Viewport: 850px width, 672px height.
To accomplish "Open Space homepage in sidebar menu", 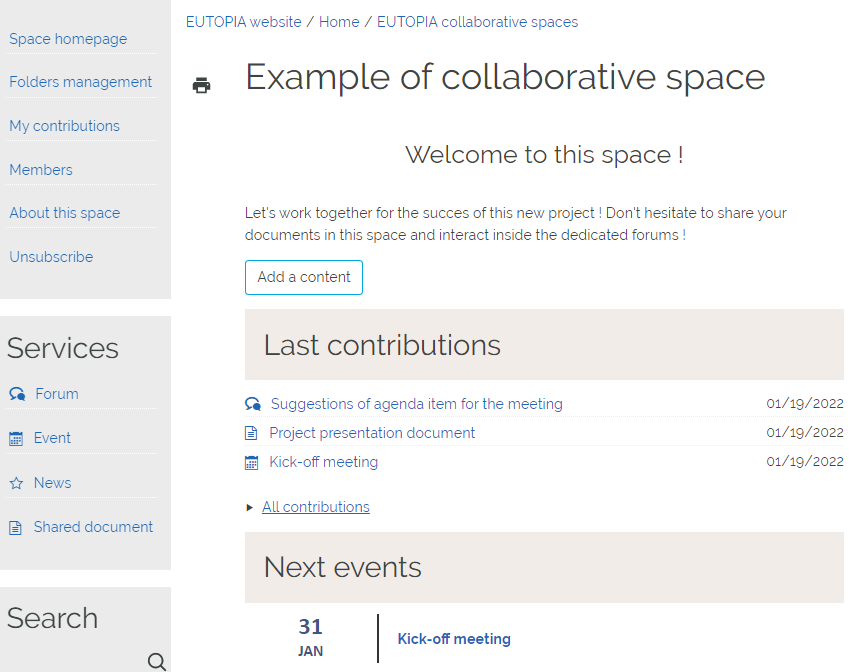I will (68, 39).
